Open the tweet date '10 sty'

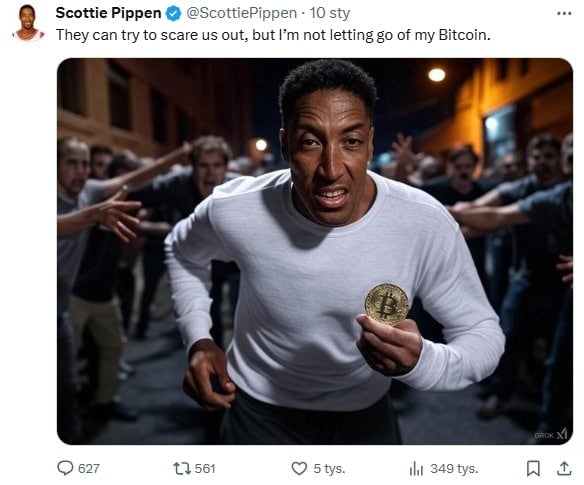(330, 13)
